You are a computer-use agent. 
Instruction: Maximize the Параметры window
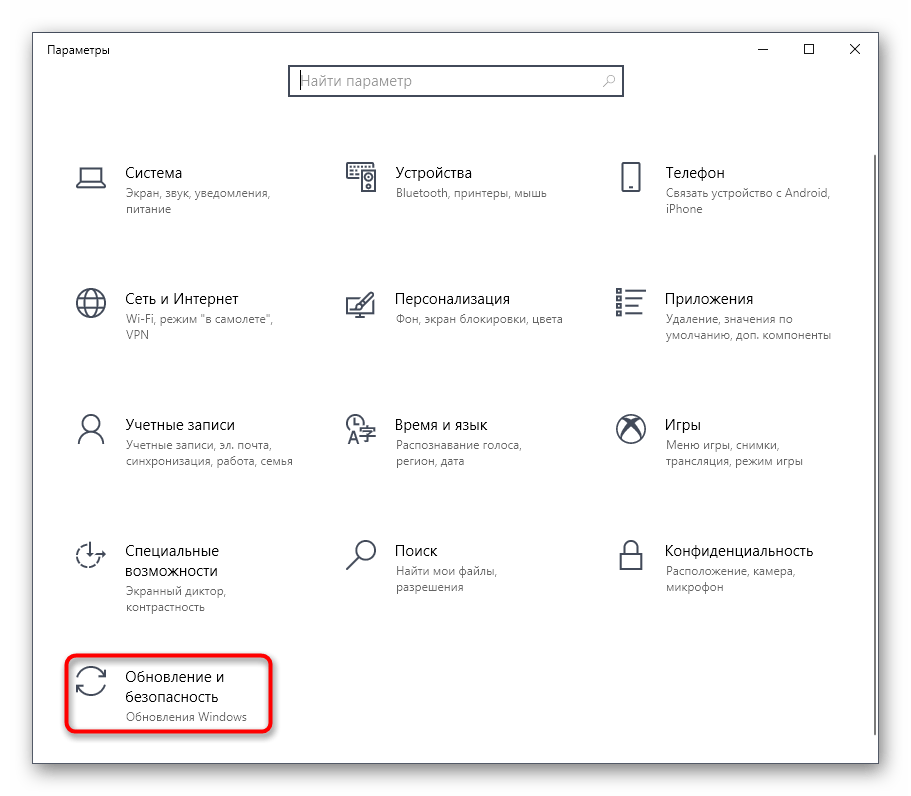click(x=809, y=49)
